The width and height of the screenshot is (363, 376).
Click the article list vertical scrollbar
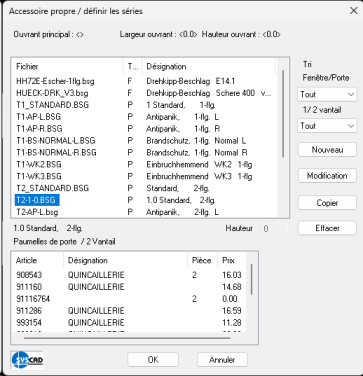pos(251,279)
